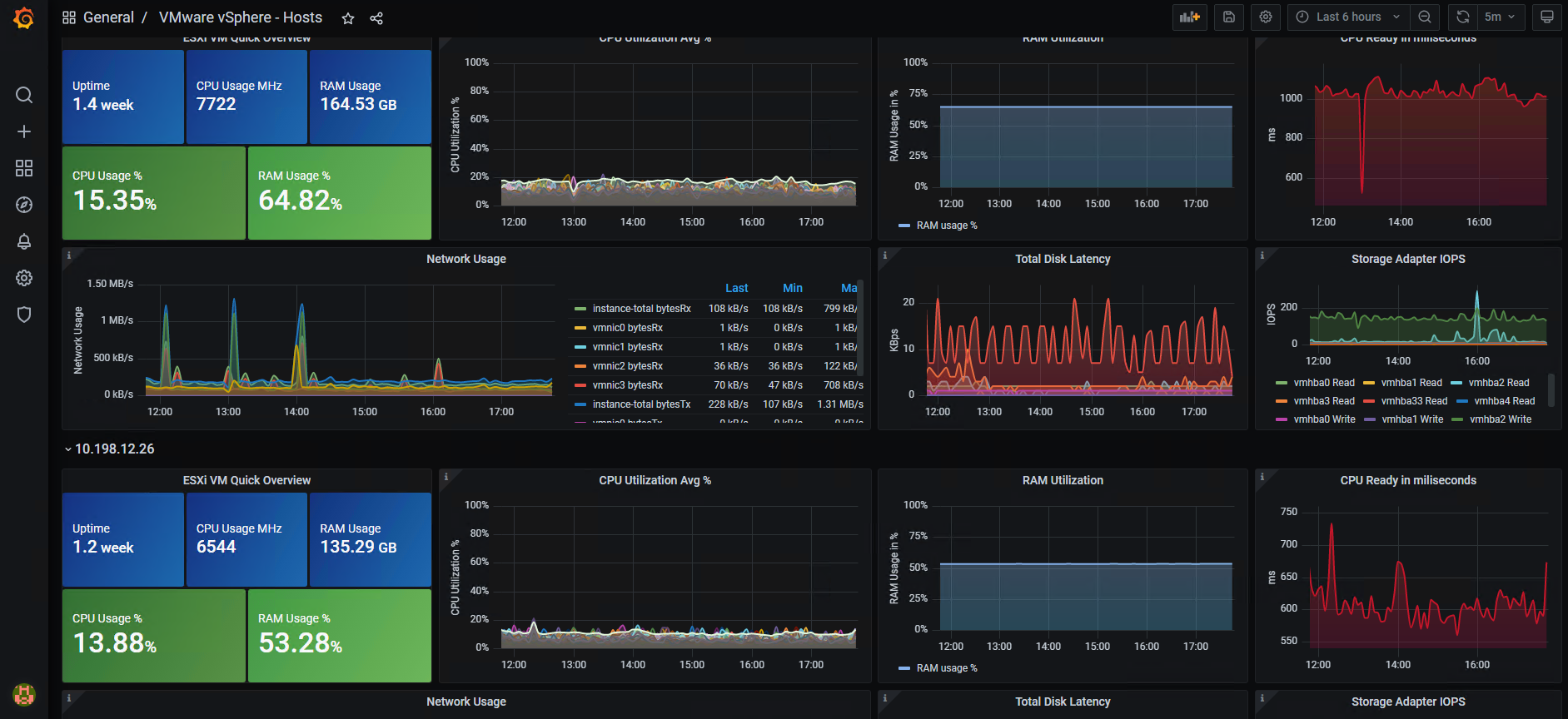Viewport: 1568px width, 719px height.
Task: Click the Add panel icon
Action: (1190, 17)
